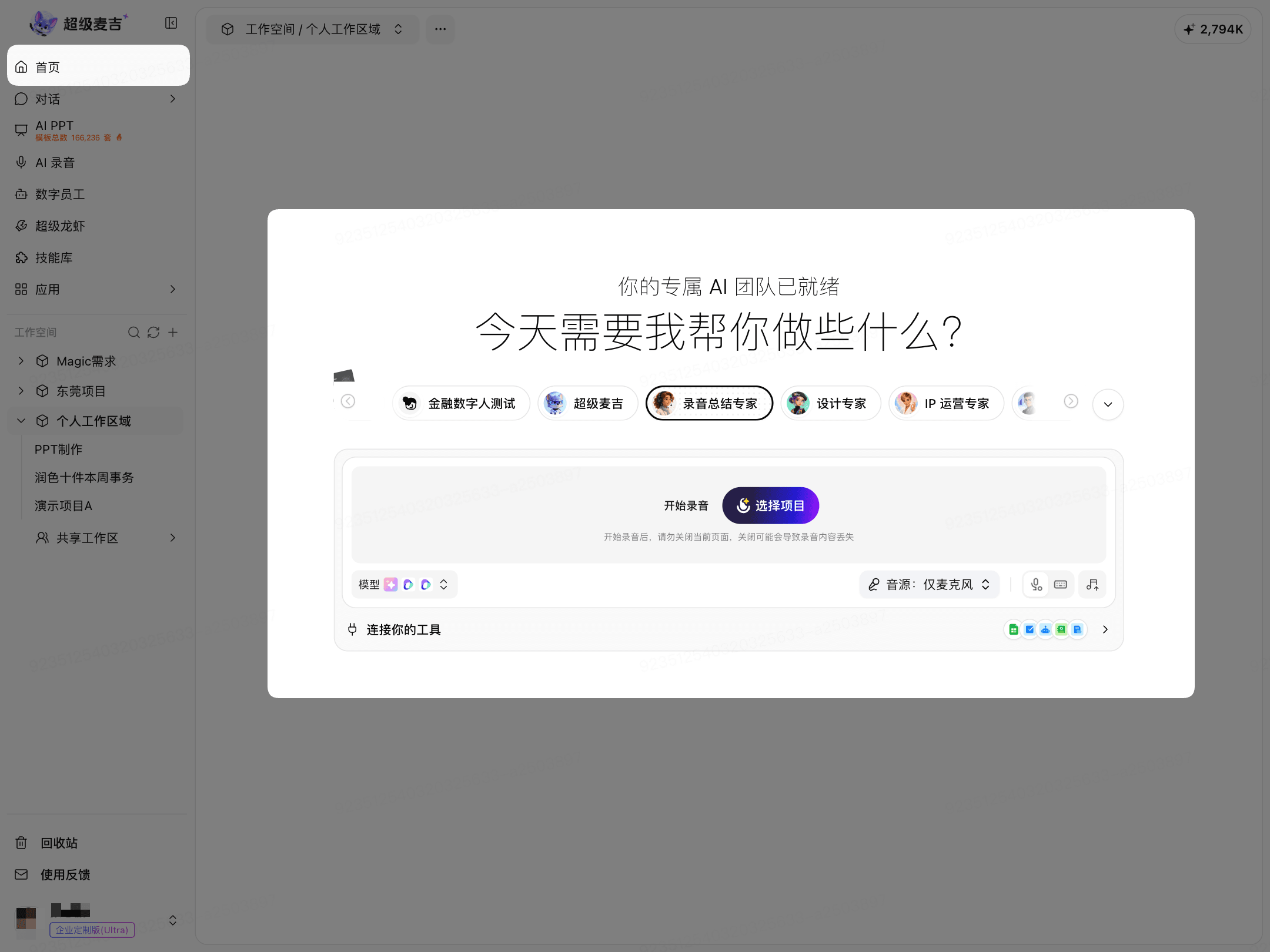Open the 工作空间 / 个人工作区域 selector
The image size is (1270, 952).
(x=312, y=29)
